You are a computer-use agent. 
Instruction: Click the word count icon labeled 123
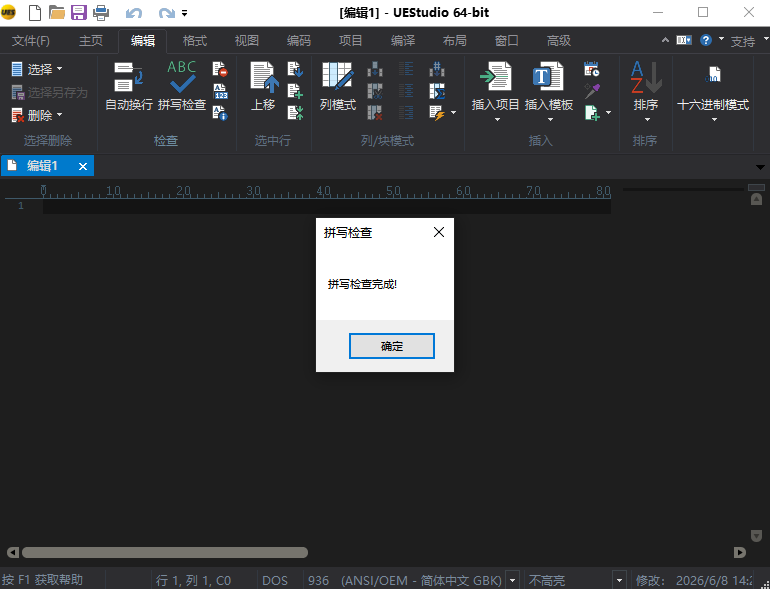[220, 91]
